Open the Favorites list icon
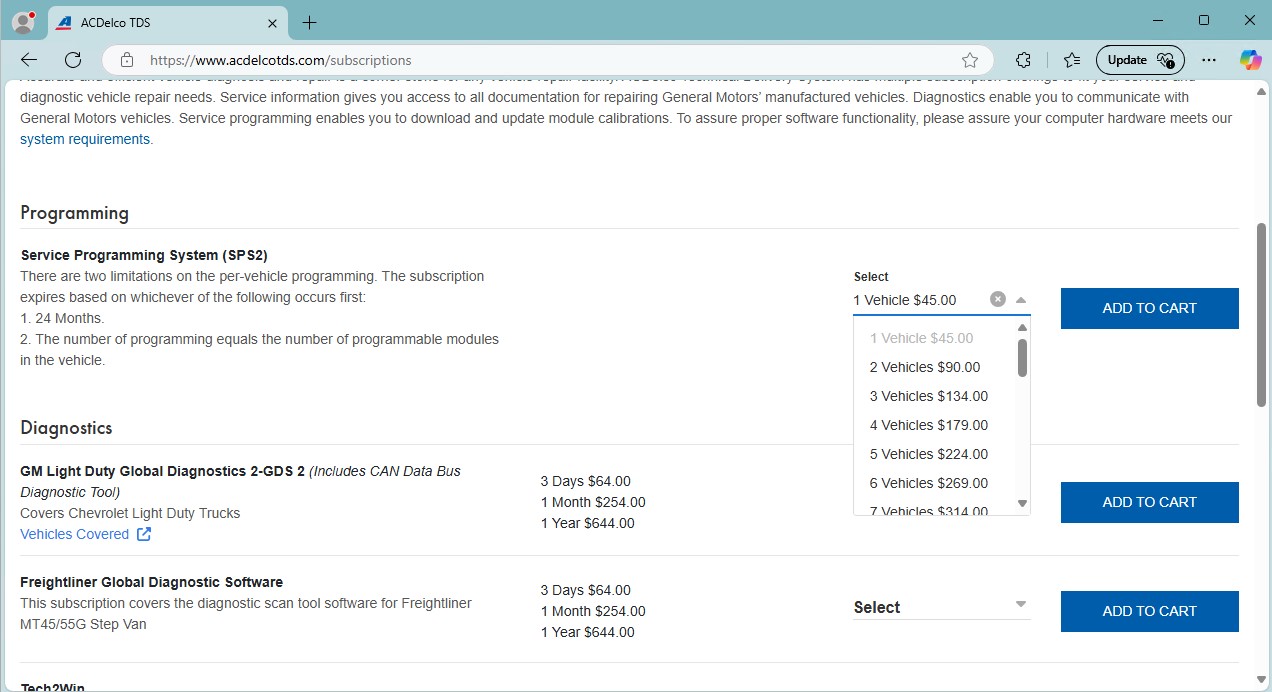1272x692 pixels. point(1072,60)
